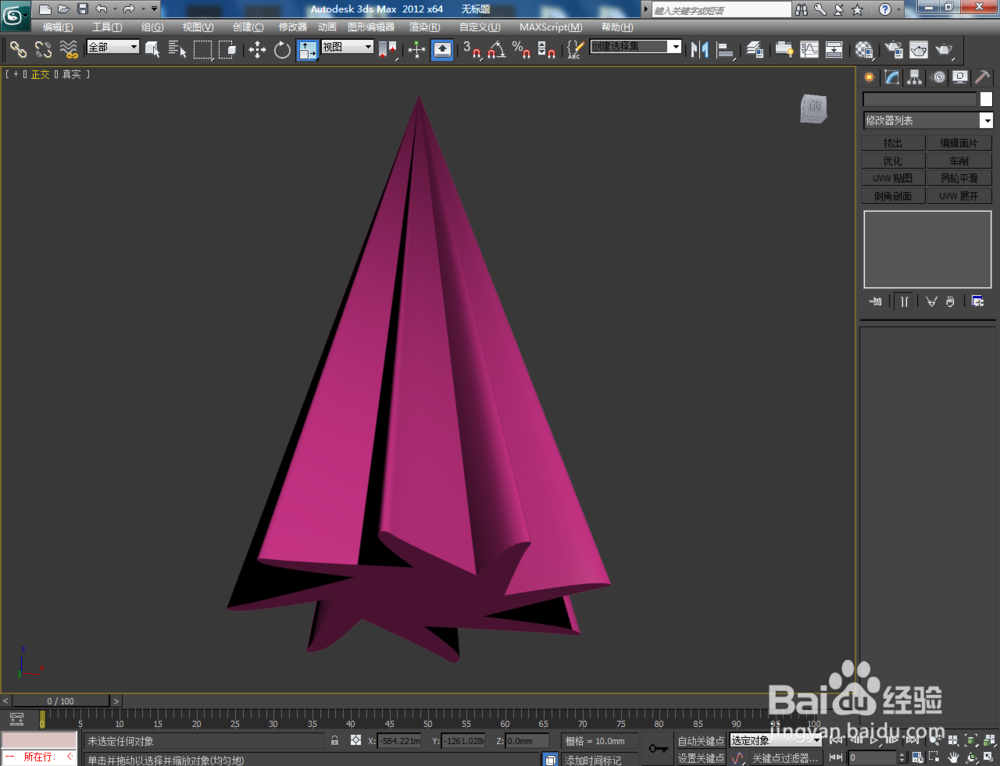The height and width of the screenshot is (766, 1000).
Task: Apply the 挤出 modifier button
Action: coord(893,143)
